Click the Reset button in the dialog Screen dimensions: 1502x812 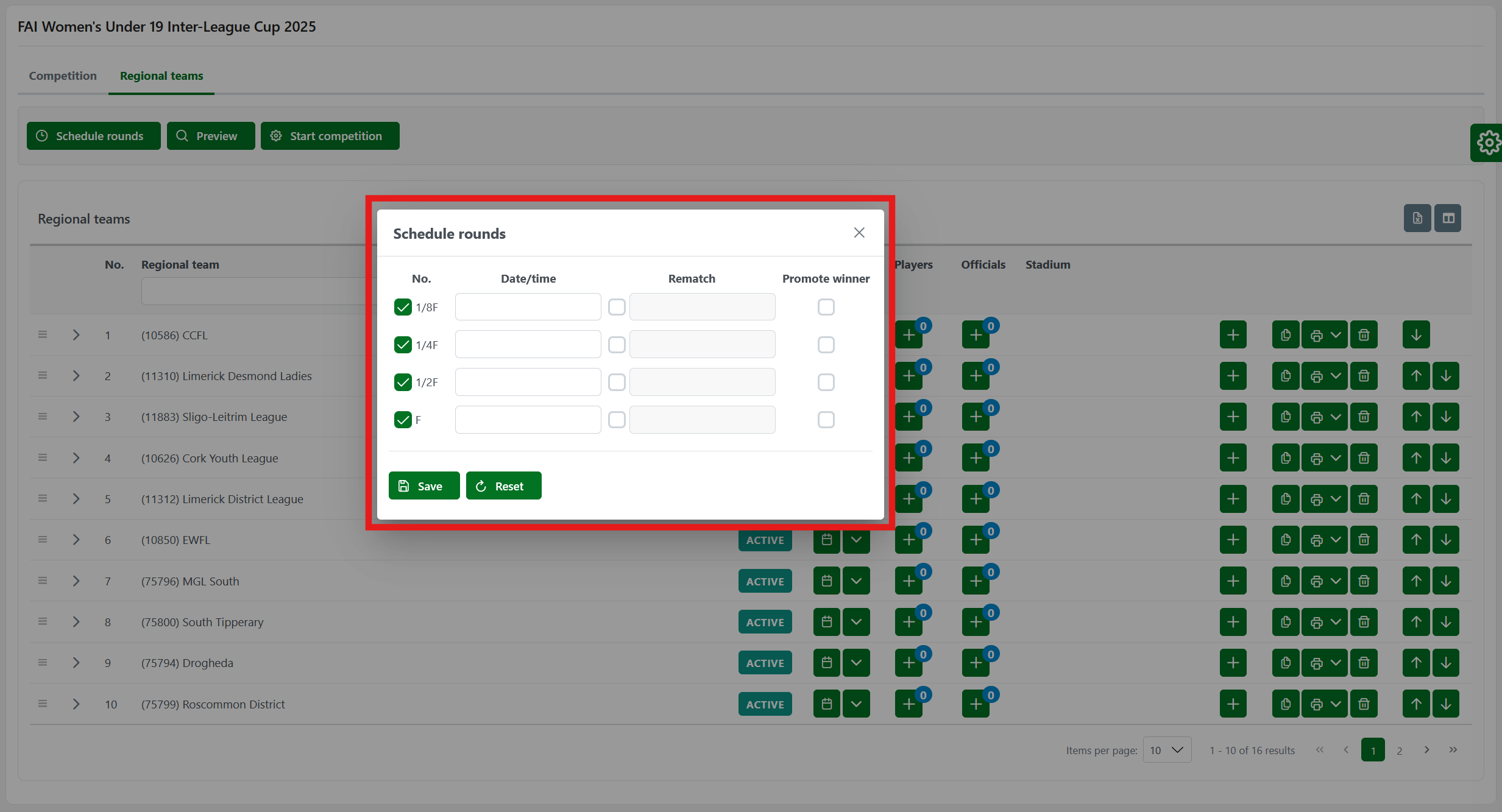(503, 485)
